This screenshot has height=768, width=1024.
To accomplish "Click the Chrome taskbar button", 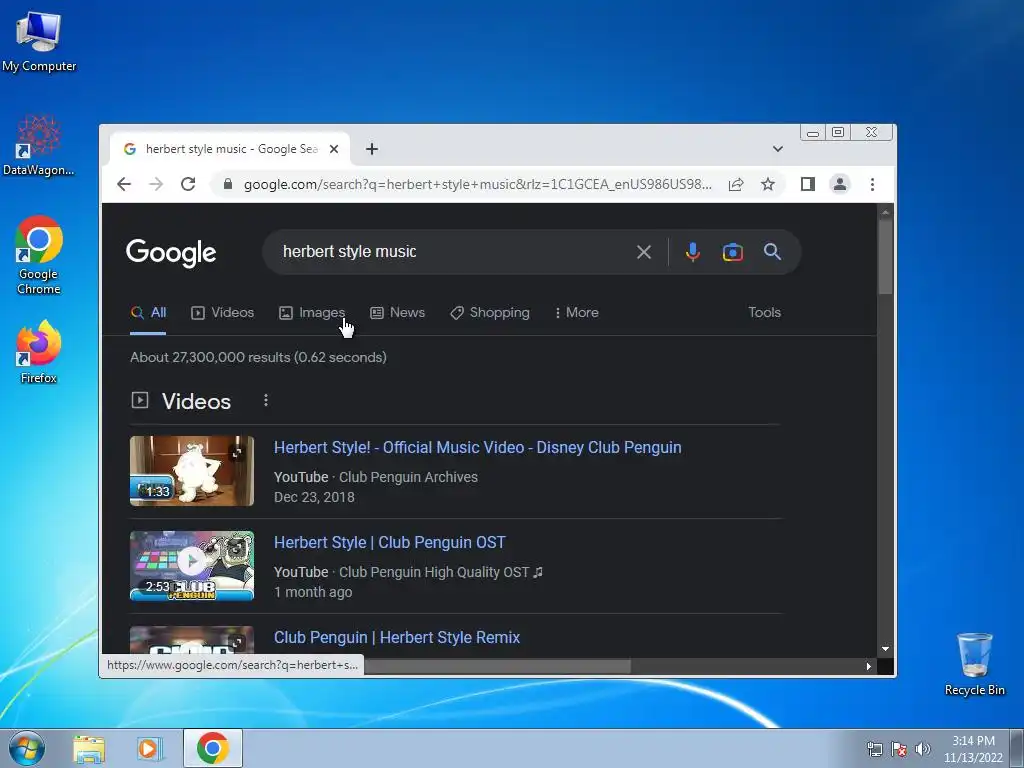I will click(213, 748).
